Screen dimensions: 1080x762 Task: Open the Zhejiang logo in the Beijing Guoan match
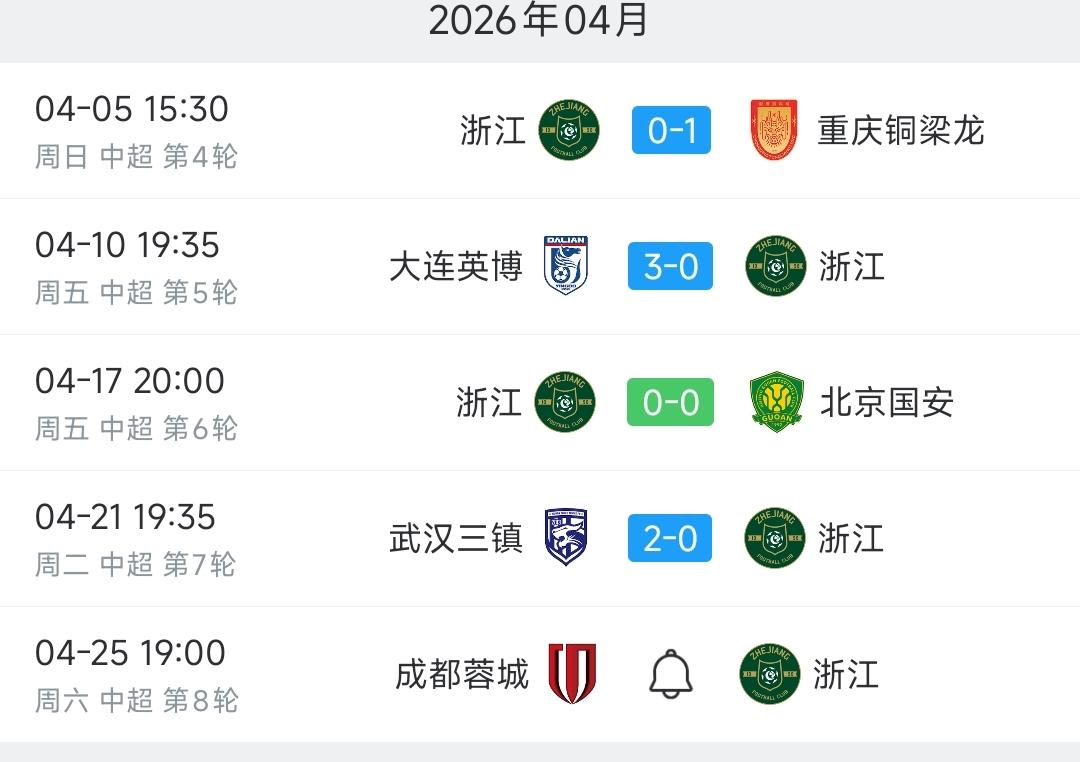click(x=566, y=402)
